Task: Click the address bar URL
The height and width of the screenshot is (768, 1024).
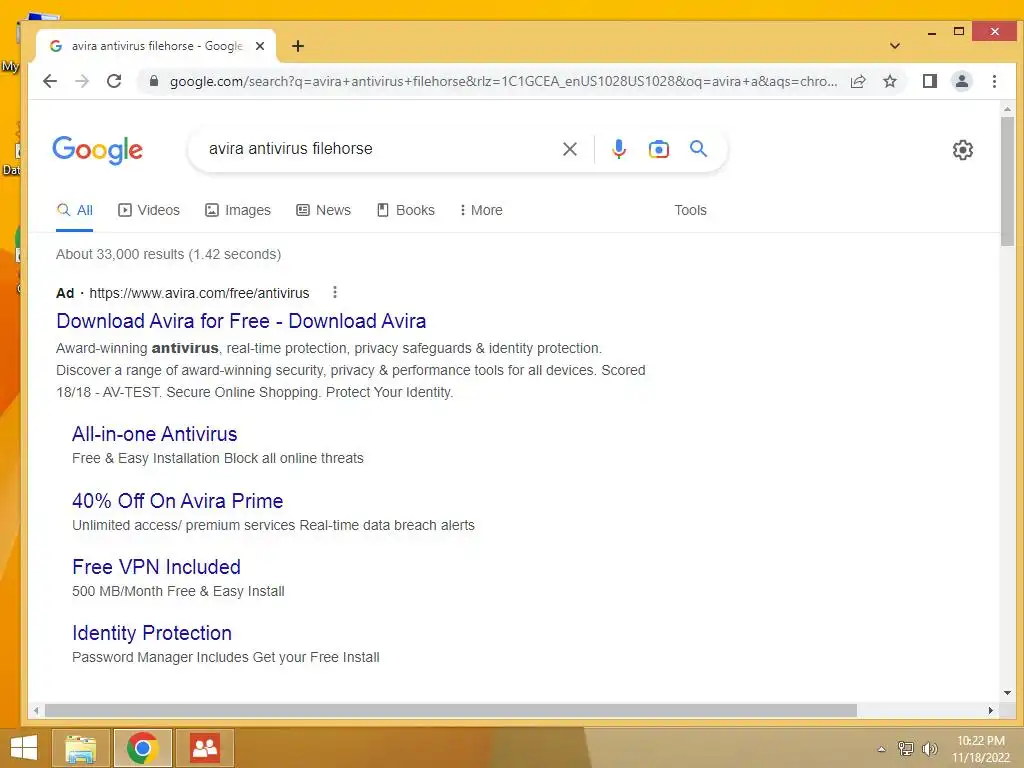Action: (503, 82)
